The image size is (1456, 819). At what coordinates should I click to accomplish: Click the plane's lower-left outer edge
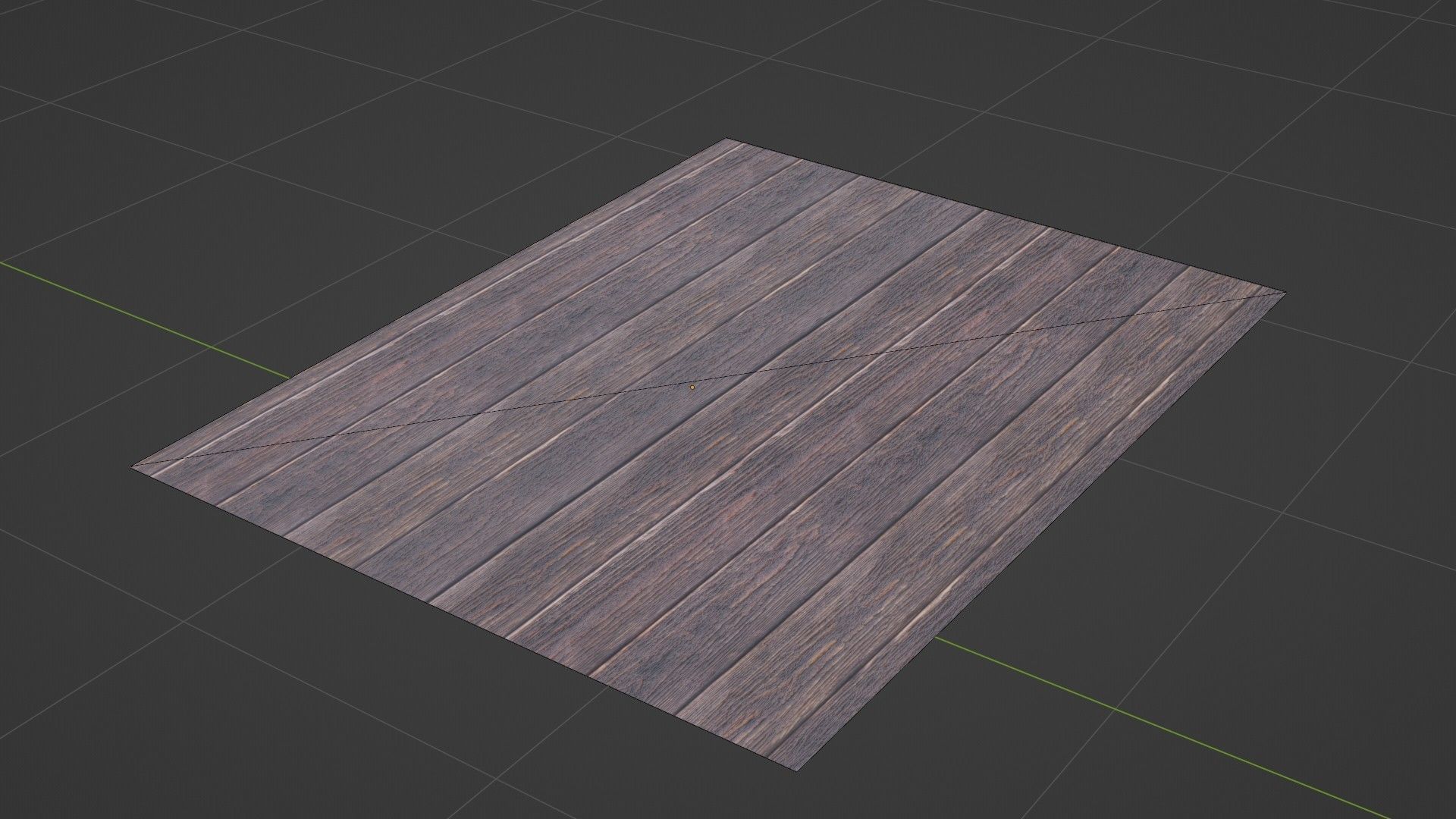pyautogui.click(x=463, y=618)
